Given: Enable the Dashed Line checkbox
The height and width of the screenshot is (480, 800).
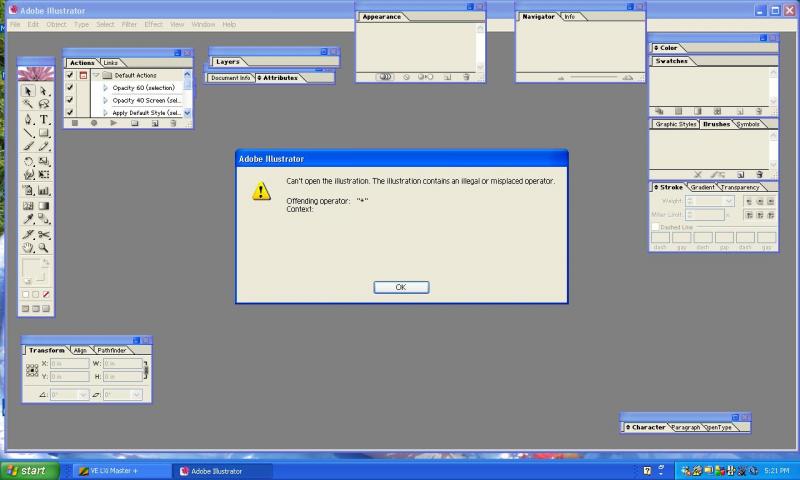Looking at the screenshot, I should [x=656, y=227].
